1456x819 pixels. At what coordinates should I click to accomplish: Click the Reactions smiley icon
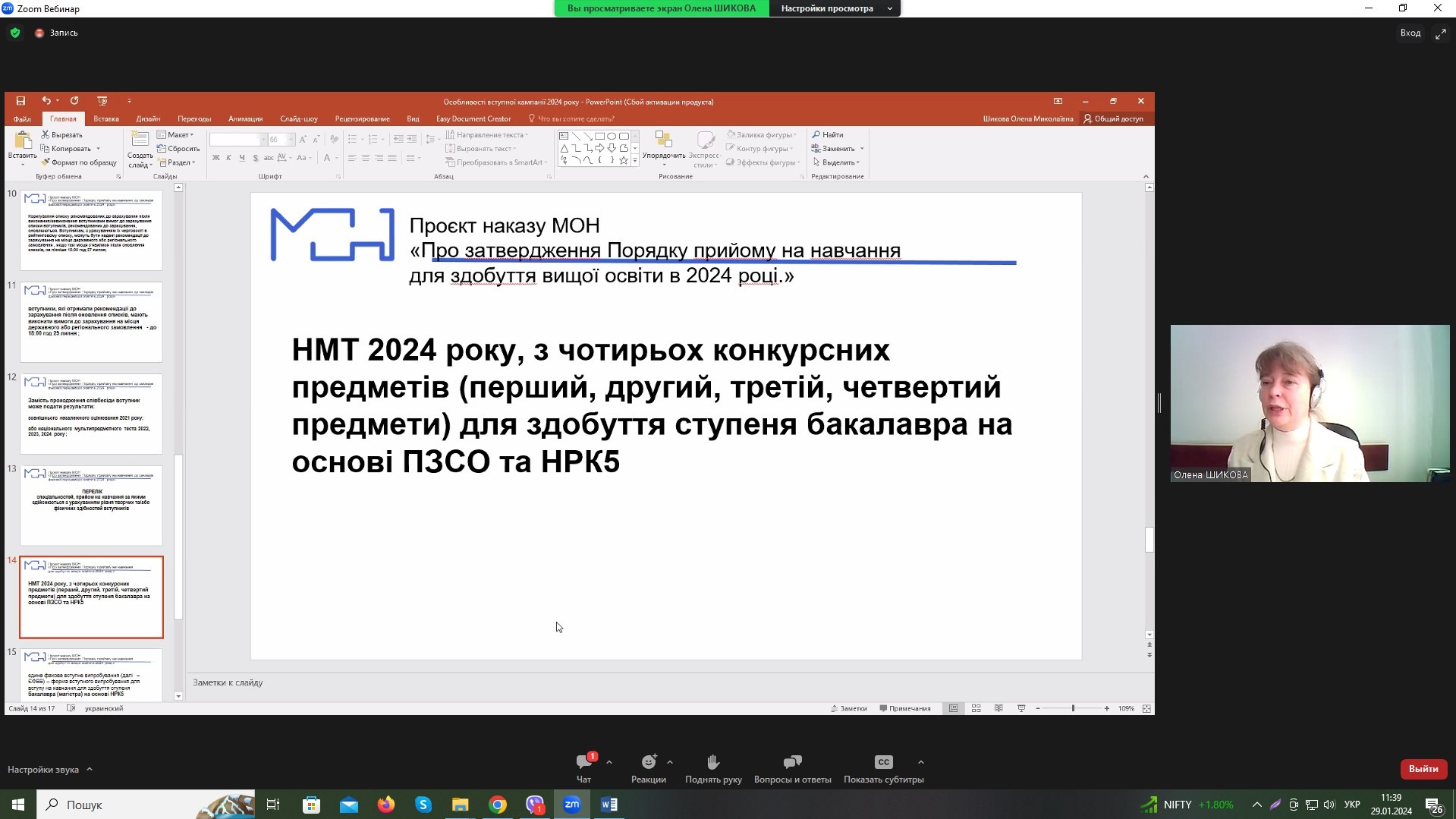pyautogui.click(x=648, y=762)
